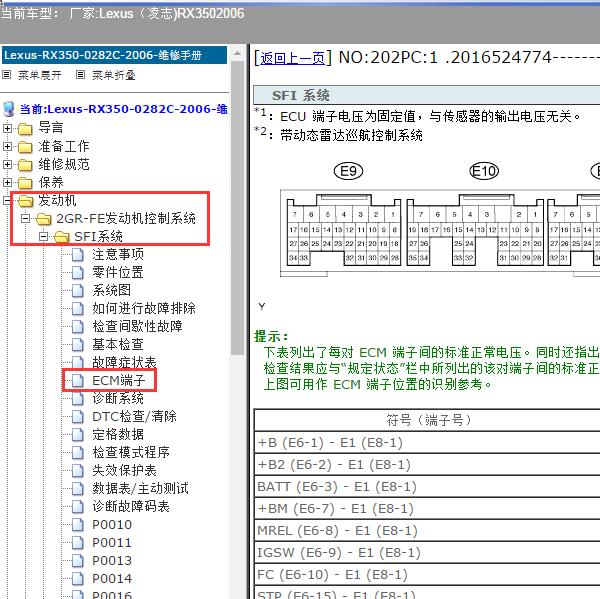Click the ECM端子 page icon

click(x=78, y=380)
